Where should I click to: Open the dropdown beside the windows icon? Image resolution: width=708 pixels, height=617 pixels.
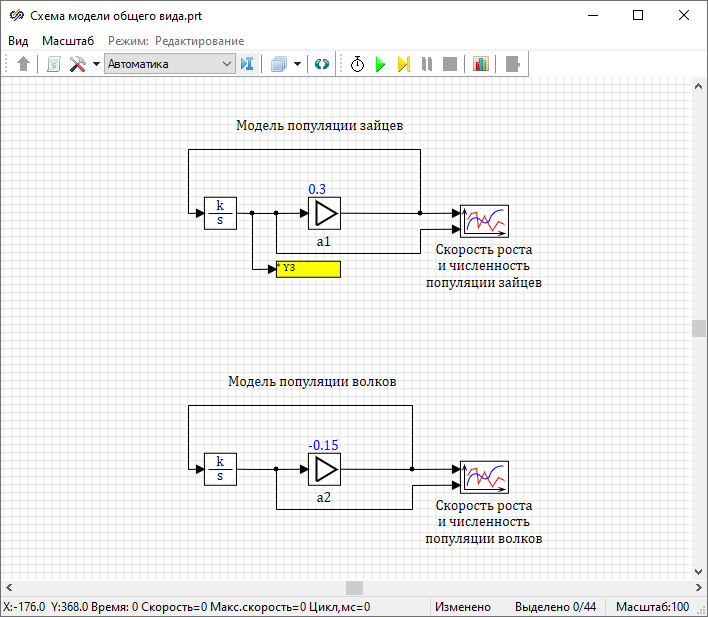coord(297,64)
